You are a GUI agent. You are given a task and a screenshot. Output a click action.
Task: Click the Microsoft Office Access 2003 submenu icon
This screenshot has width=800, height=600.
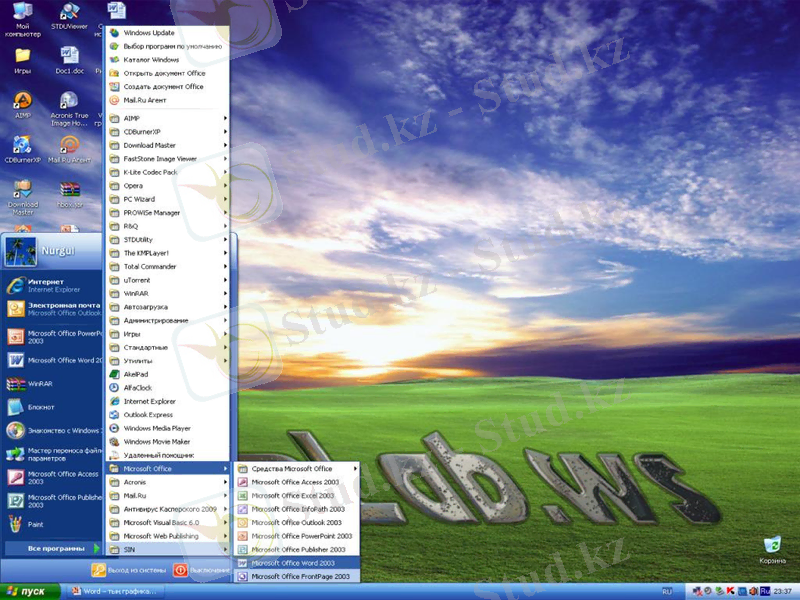pos(242,482)
